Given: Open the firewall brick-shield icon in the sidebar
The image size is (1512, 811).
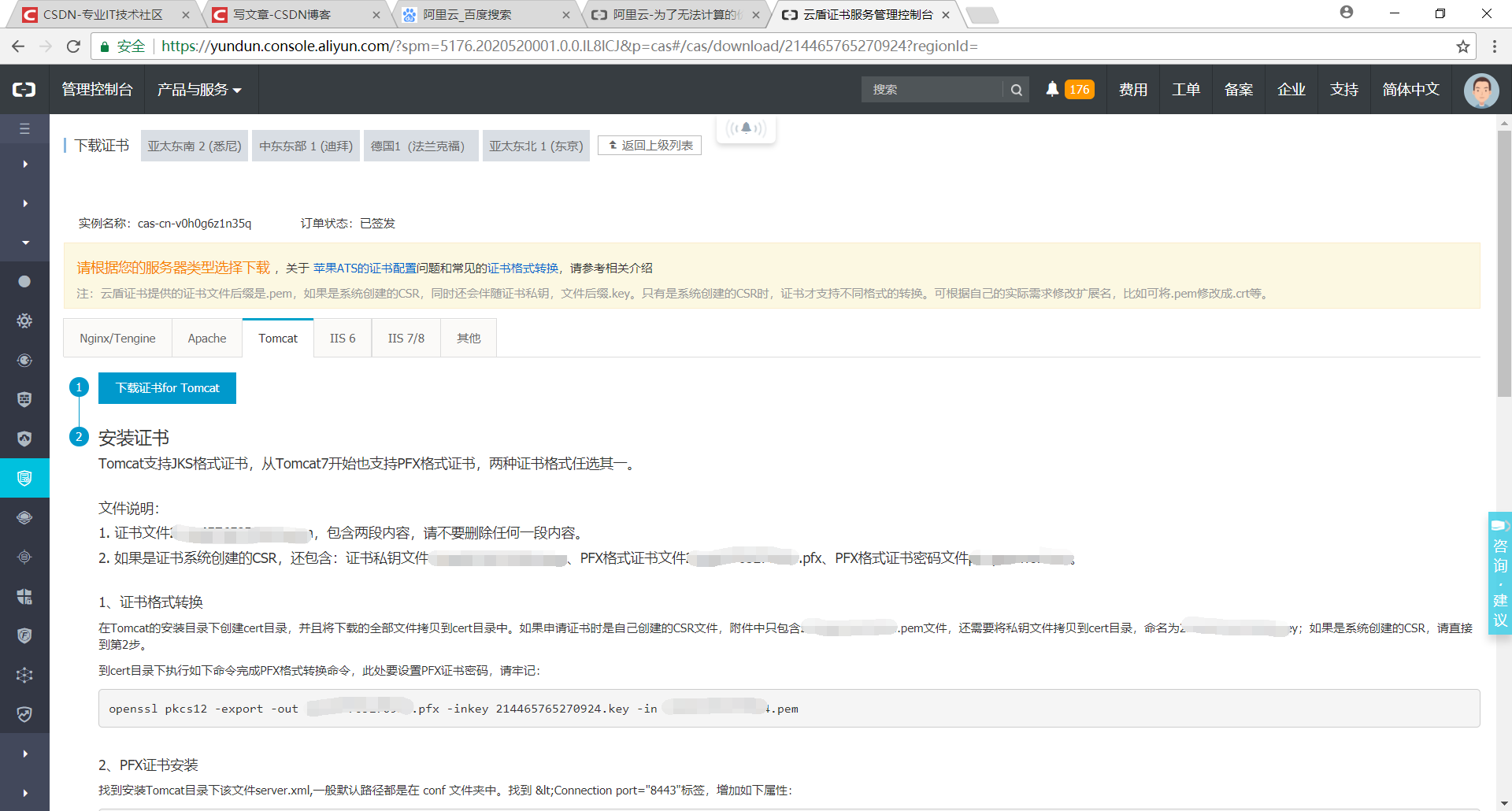Looking at the screenshot, I should point(24,399).
